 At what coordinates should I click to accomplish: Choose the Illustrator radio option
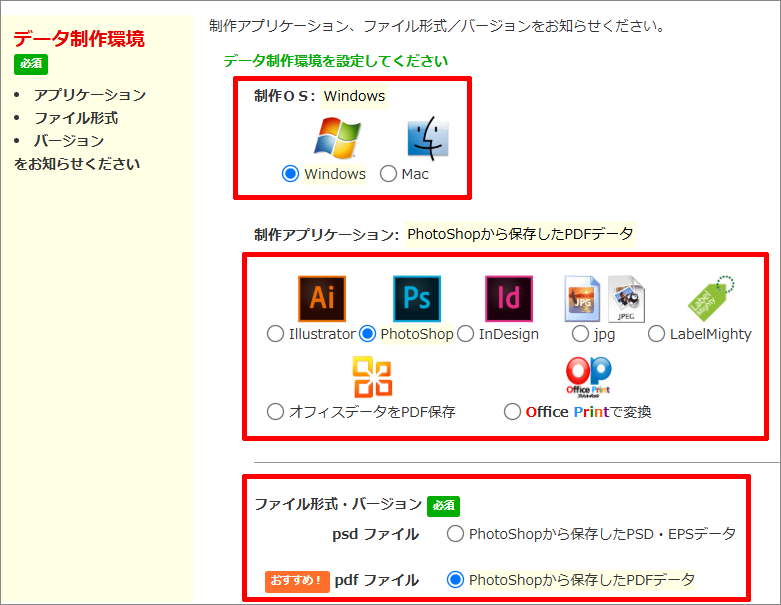pos(275,334)
